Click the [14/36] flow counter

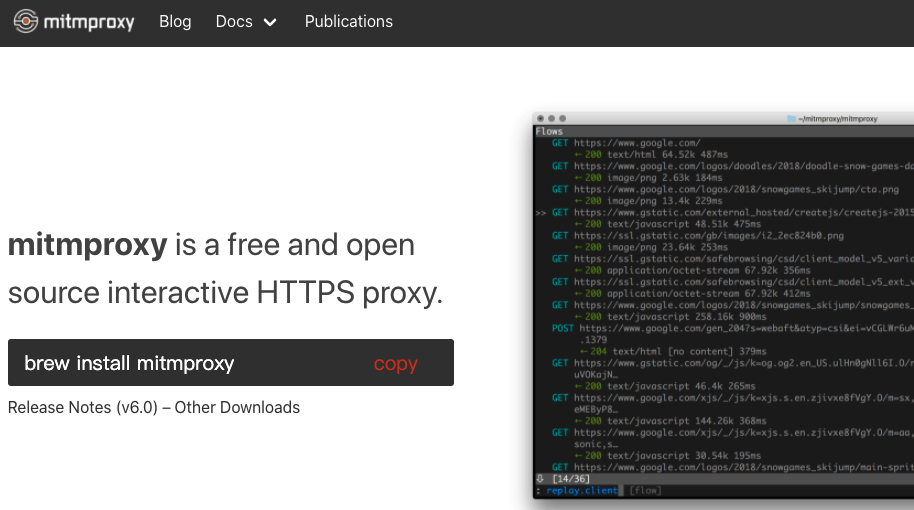(571, 479)
